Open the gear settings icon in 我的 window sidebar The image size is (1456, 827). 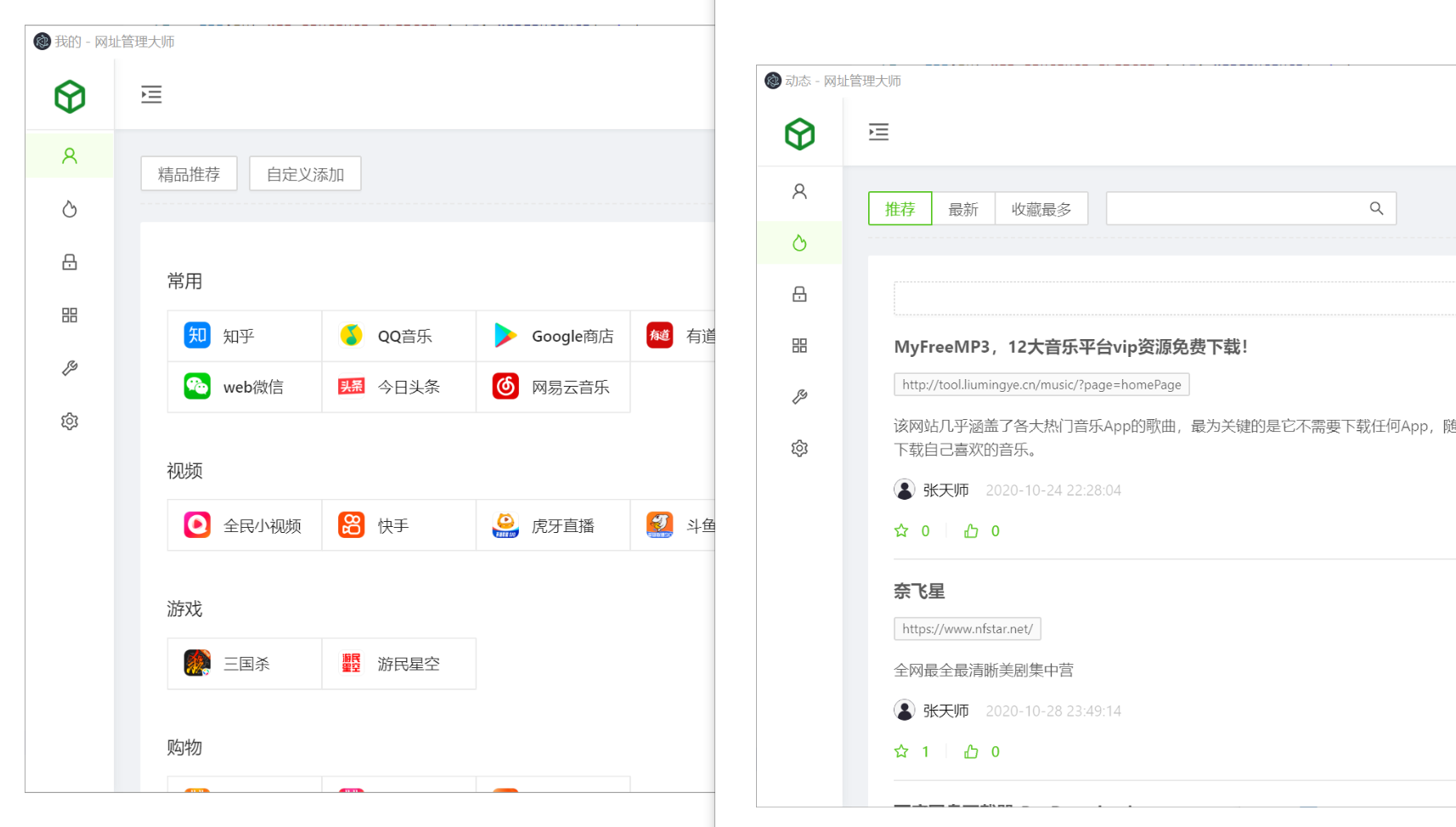tap(70, 422)
